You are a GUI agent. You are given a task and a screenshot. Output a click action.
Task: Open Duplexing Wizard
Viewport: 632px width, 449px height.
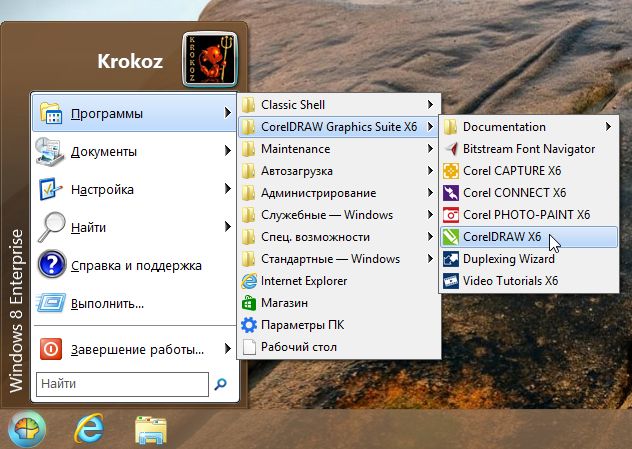pos(508,259)
